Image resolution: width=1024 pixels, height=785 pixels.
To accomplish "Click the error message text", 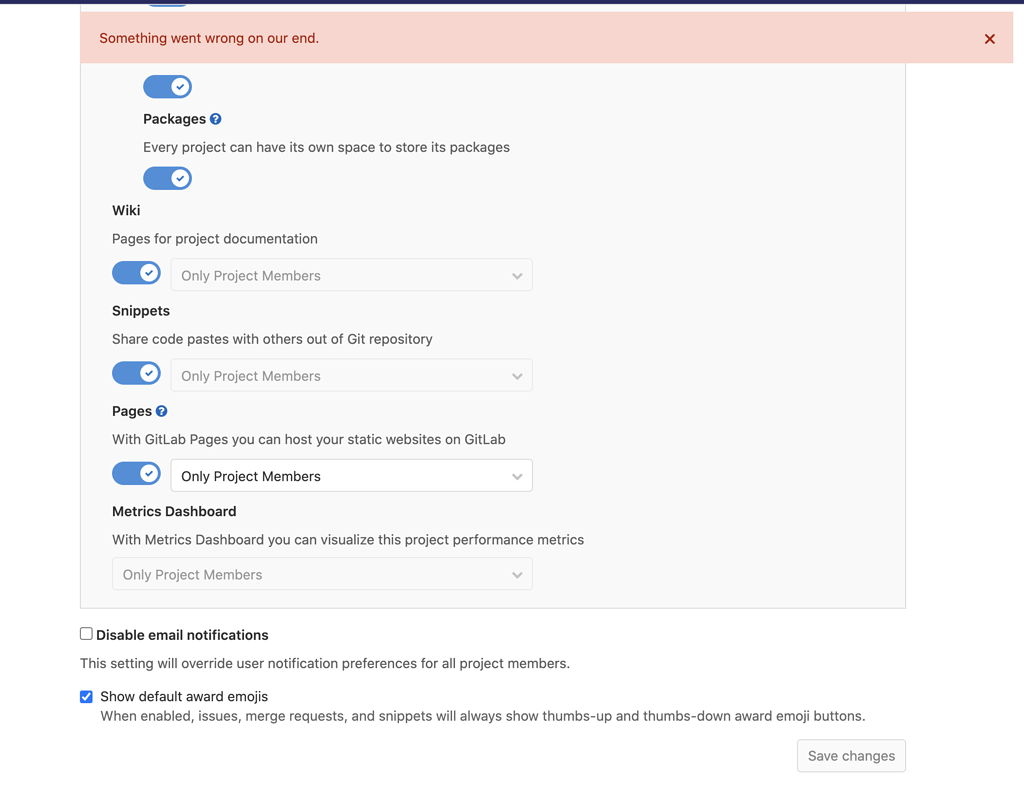I will click(210, 38).
